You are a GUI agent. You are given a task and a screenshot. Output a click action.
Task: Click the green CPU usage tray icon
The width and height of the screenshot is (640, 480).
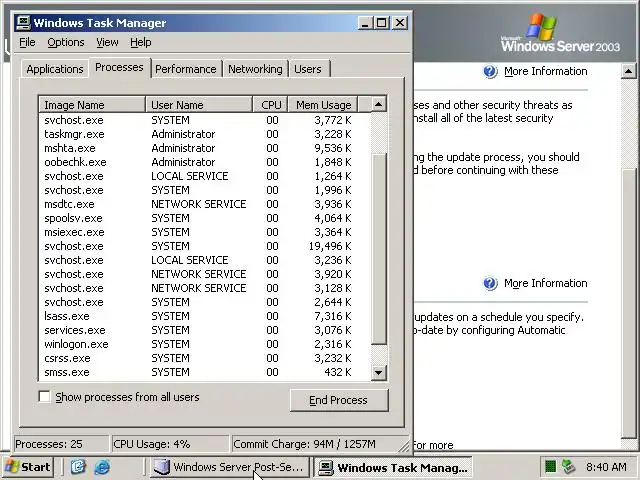pyautogui.click(x=550, y=466)
